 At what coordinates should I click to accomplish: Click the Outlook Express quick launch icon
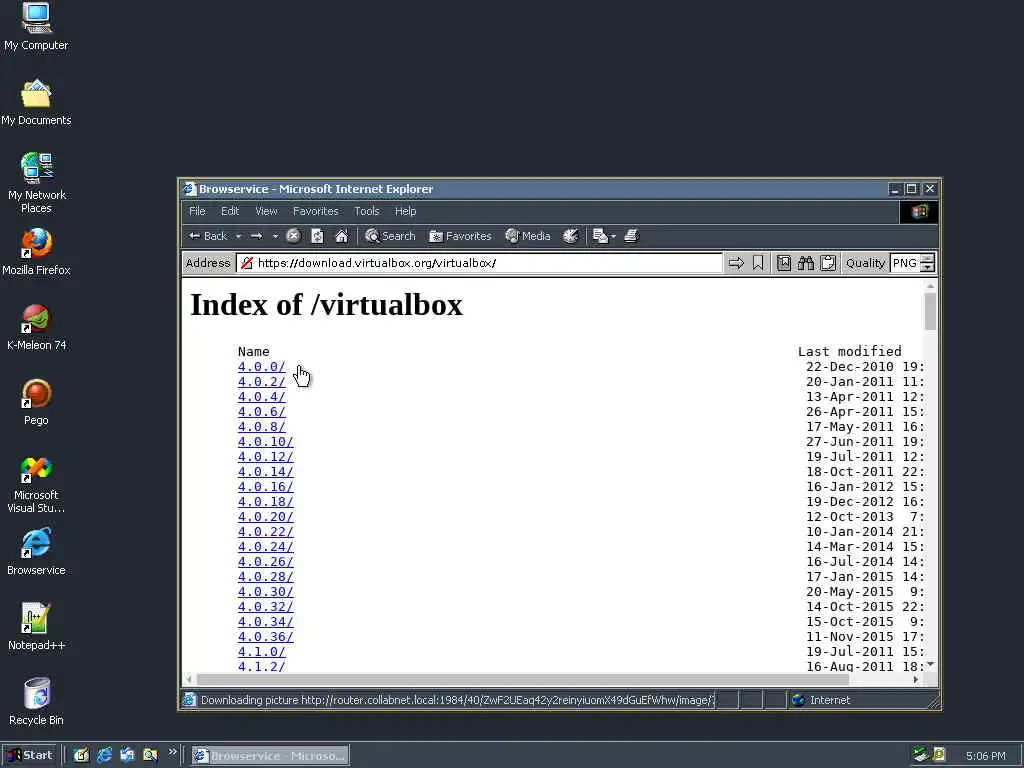pyautogui.click(x=127, y=756)
